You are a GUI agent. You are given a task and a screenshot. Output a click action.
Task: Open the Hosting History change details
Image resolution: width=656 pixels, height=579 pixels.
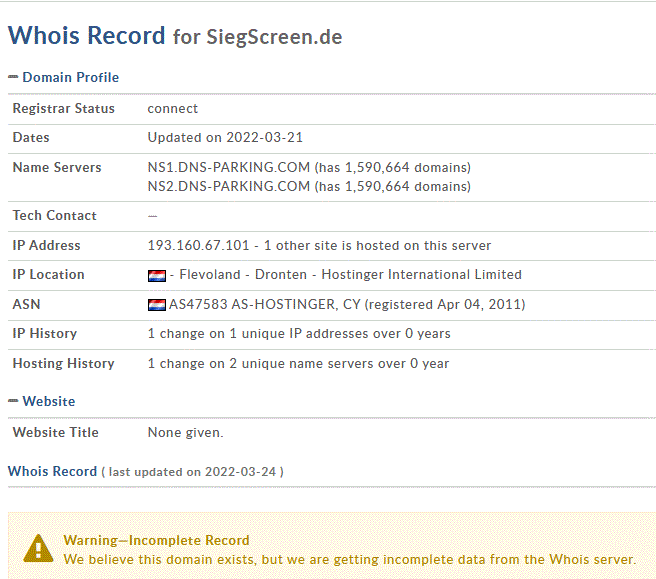point(298,363)
